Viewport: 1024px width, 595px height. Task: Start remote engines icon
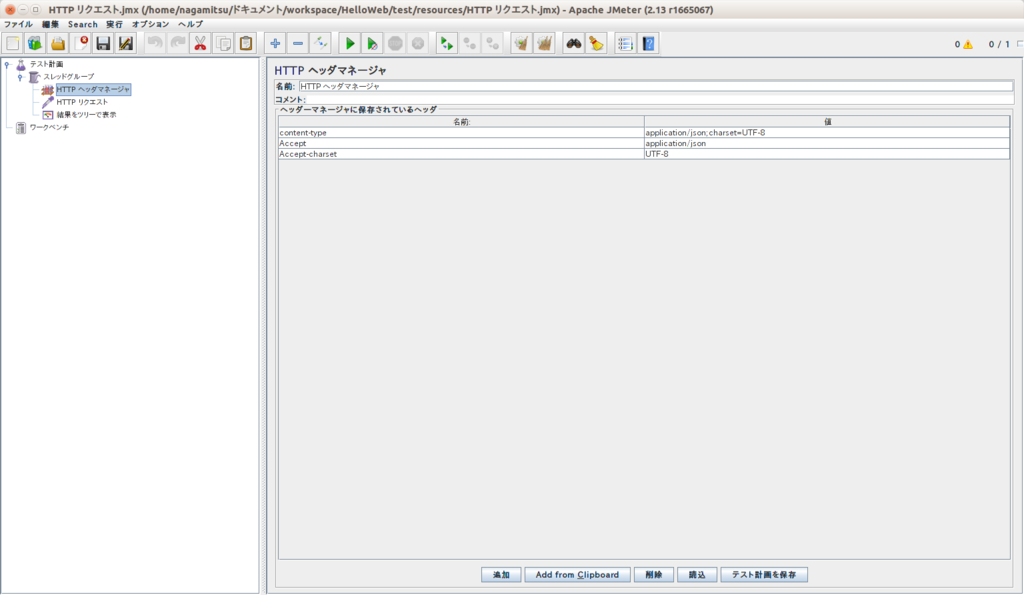click(447, 44)
